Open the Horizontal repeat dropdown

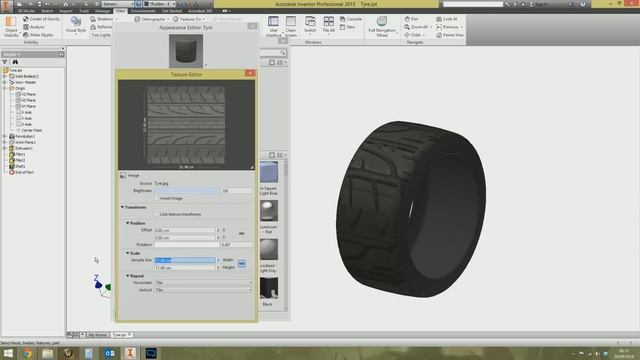pos(203,282)
